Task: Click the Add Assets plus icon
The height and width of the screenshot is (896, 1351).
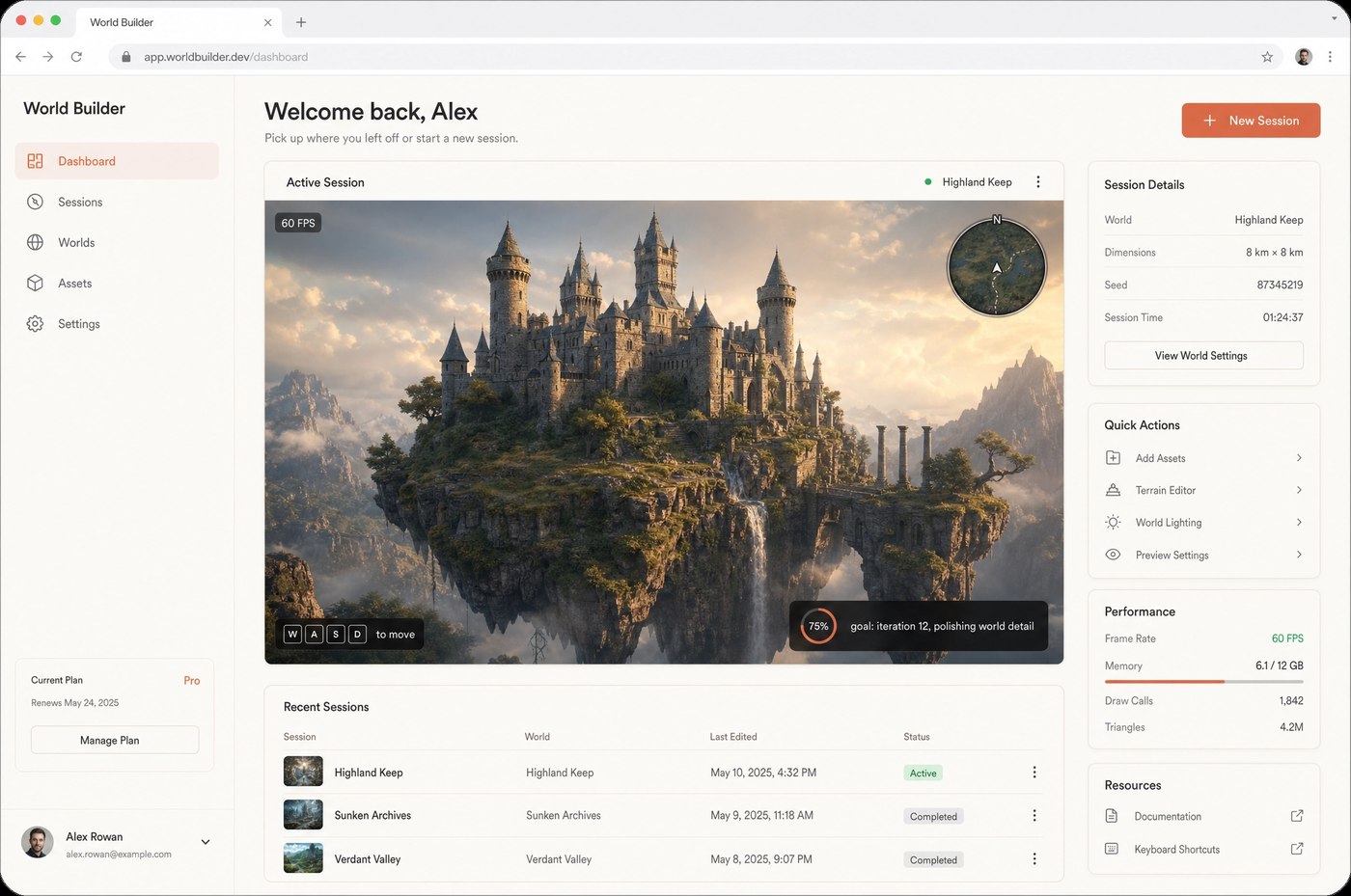Action: pyautogui.click(x=1113, y=458)
